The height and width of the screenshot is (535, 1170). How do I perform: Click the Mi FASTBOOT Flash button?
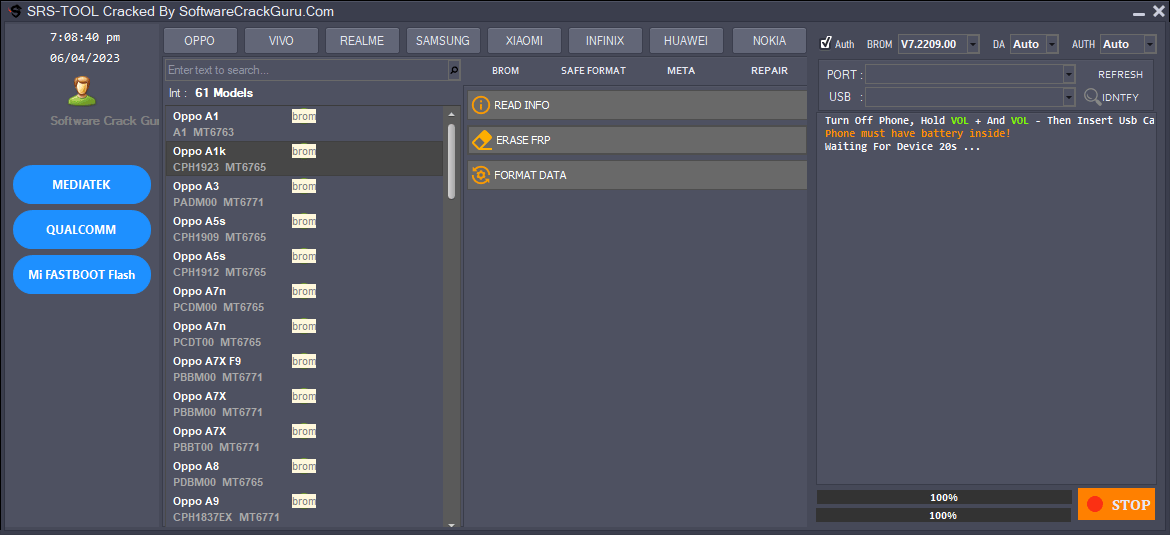[82, 274]
